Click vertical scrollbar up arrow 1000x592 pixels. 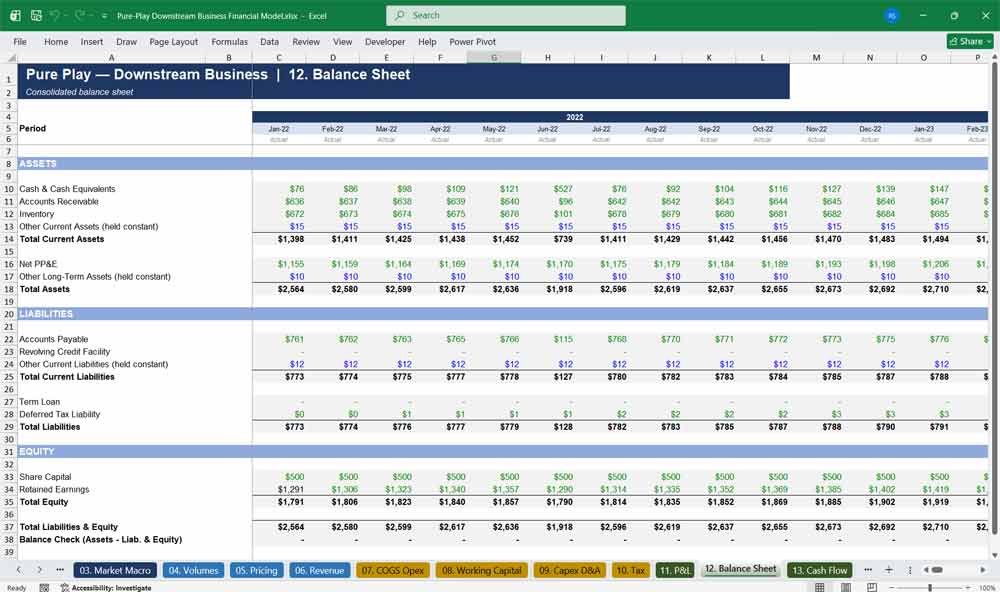pos(995,57)
